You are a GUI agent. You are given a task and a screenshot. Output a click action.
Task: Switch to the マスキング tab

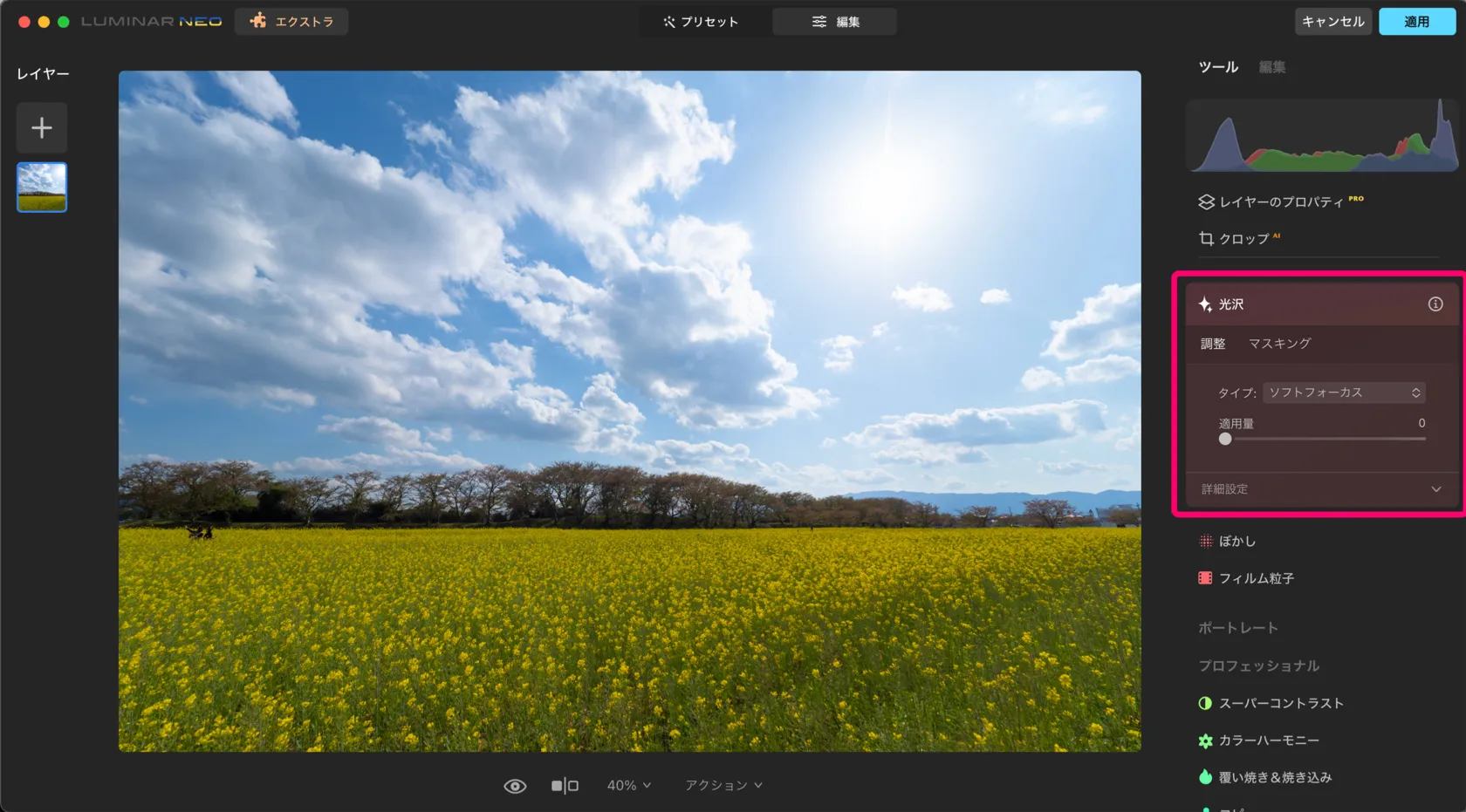(1279, 344)
